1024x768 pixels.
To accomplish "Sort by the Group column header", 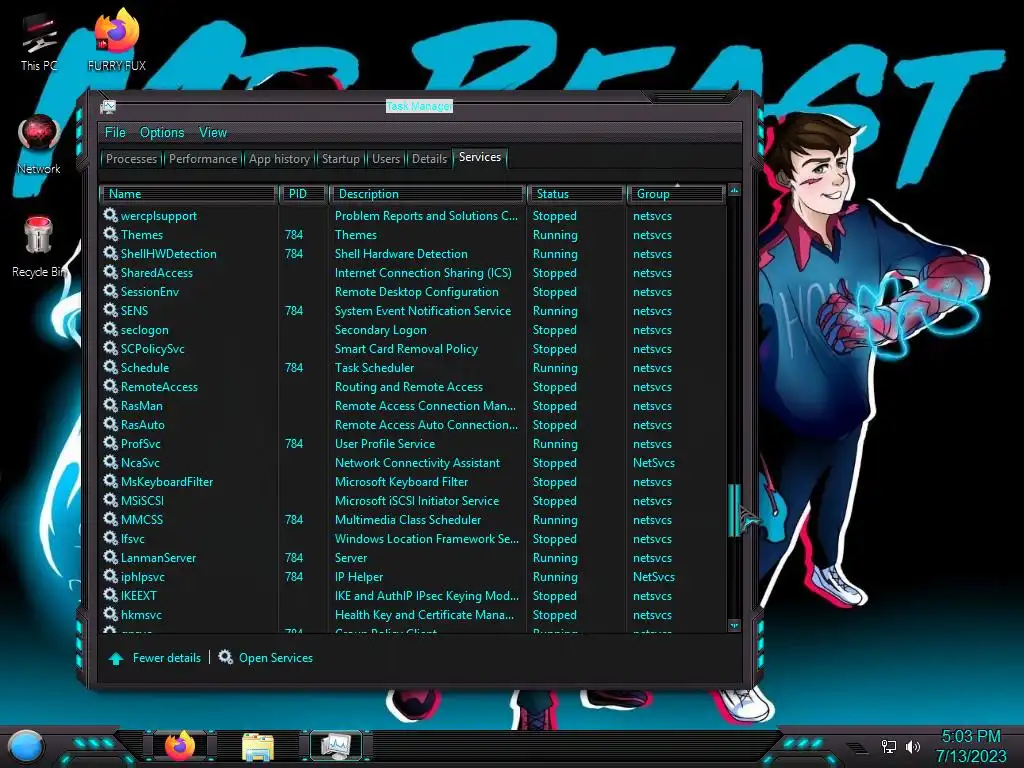I will point(677,193).
